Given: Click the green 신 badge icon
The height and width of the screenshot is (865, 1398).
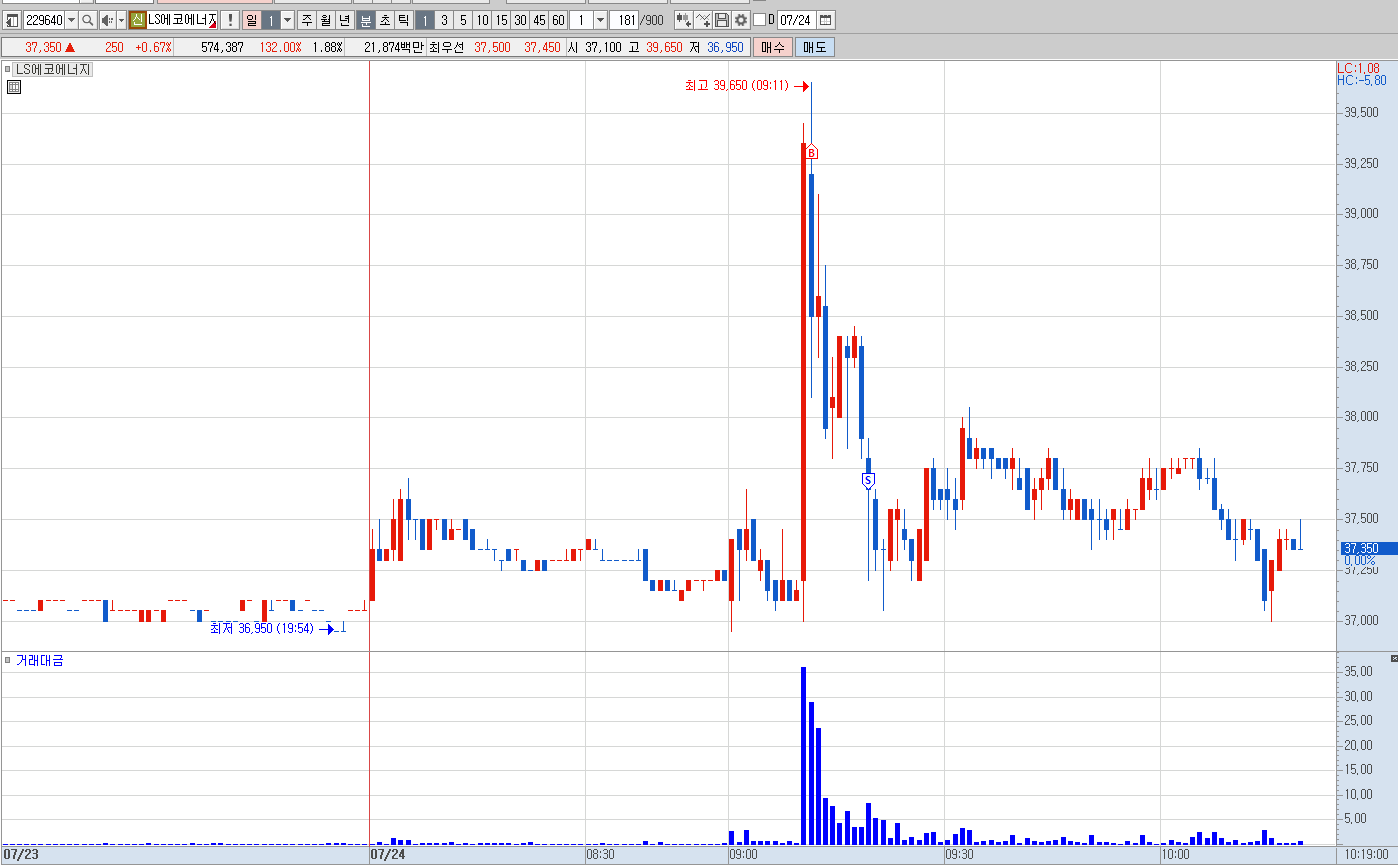Looking at the screenshot, I should 137,20.
